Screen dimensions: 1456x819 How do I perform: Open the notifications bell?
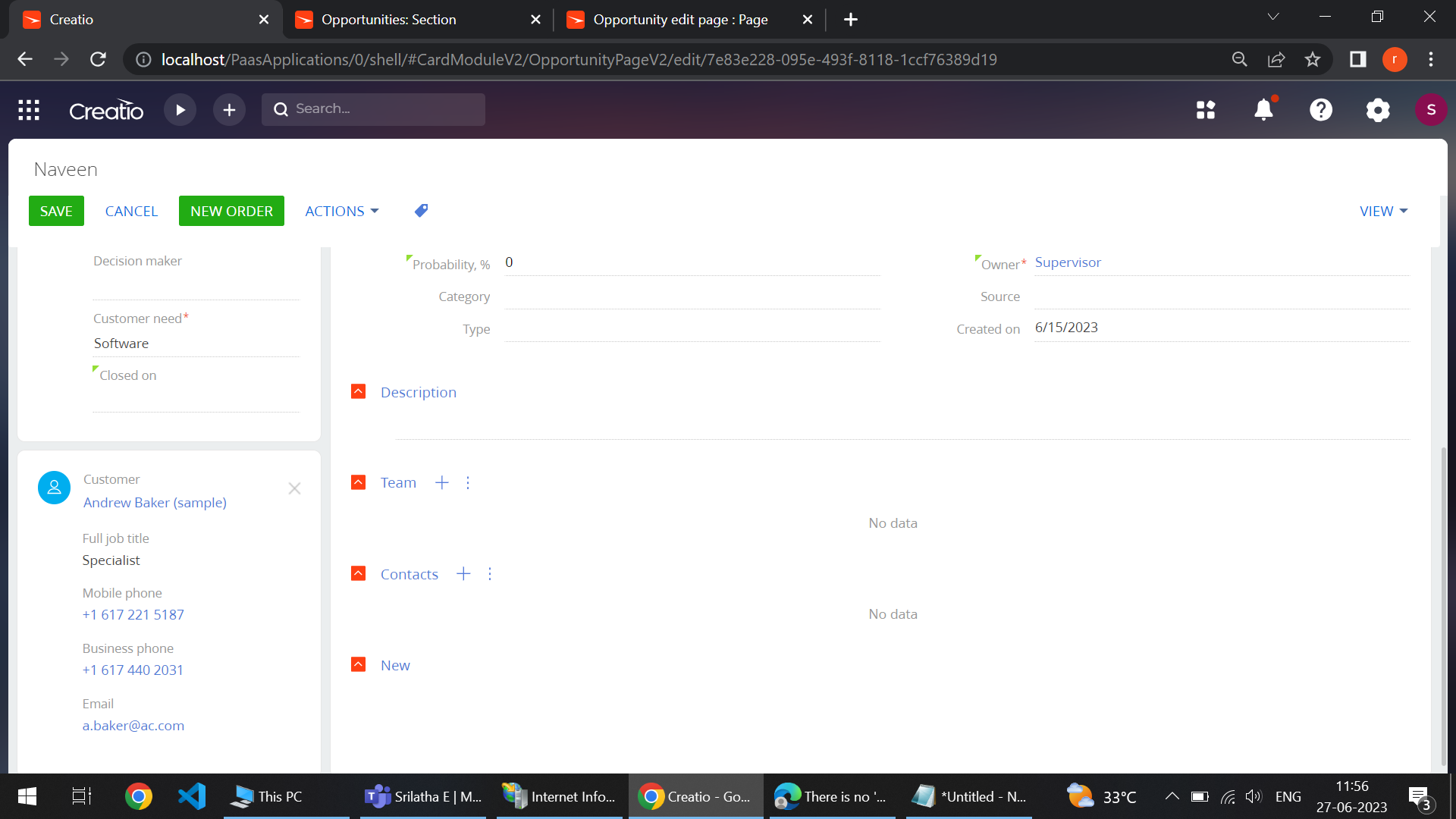click(x=1263, y=110)
